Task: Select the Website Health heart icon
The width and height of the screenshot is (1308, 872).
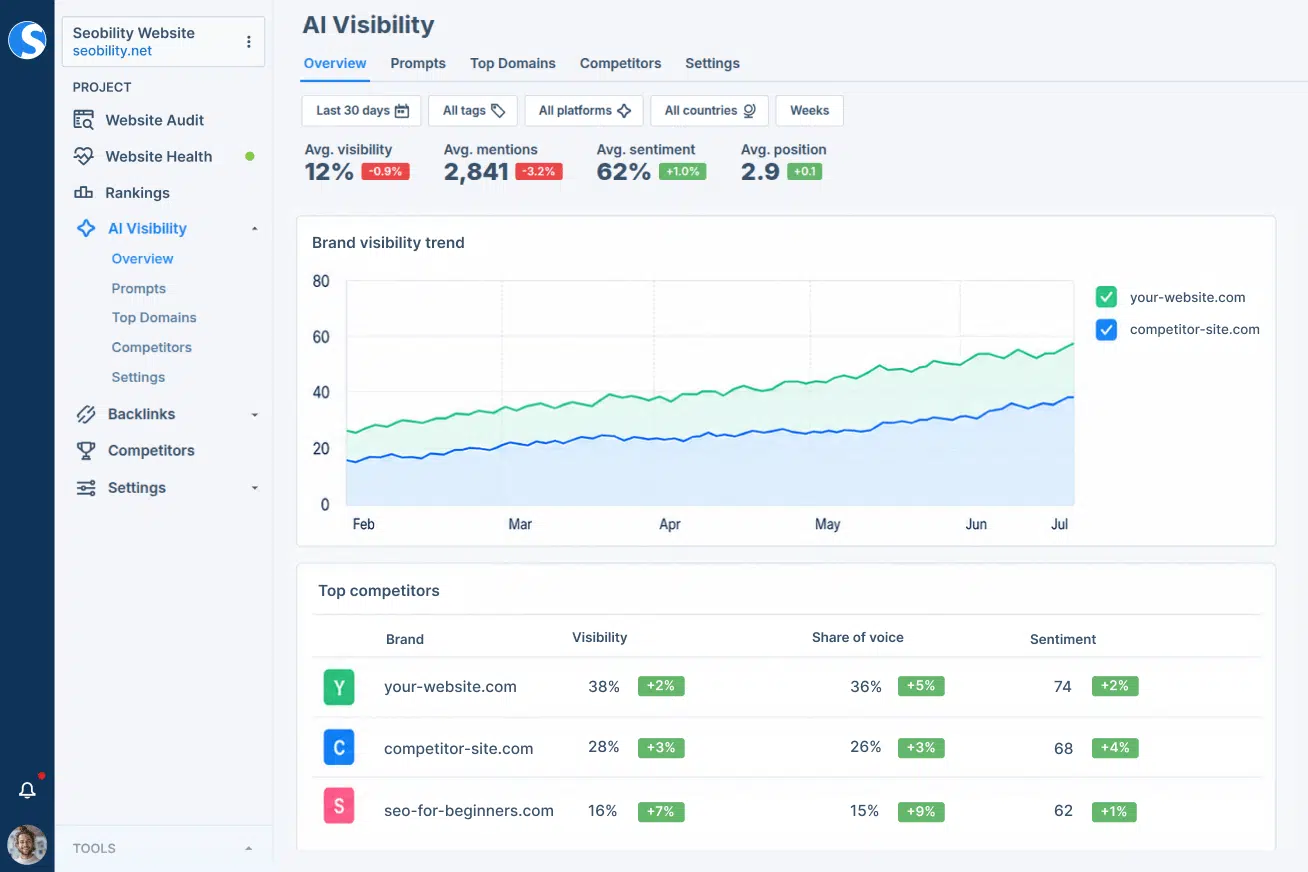Action: [84, 156]
